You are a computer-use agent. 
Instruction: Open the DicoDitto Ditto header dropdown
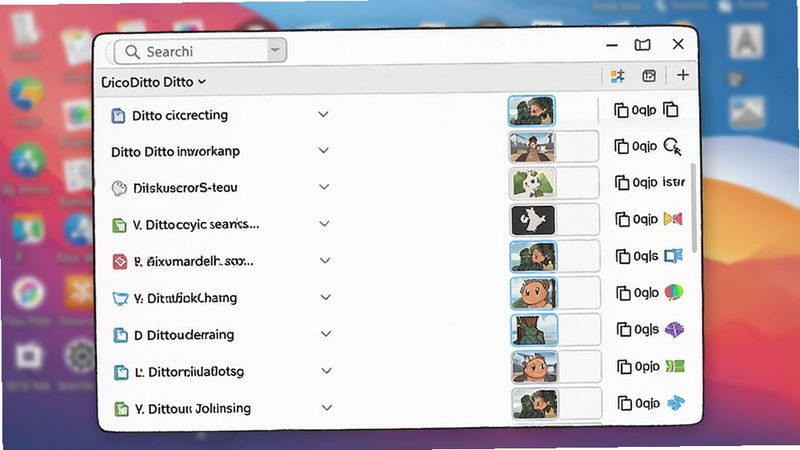(x=153, y=82)
